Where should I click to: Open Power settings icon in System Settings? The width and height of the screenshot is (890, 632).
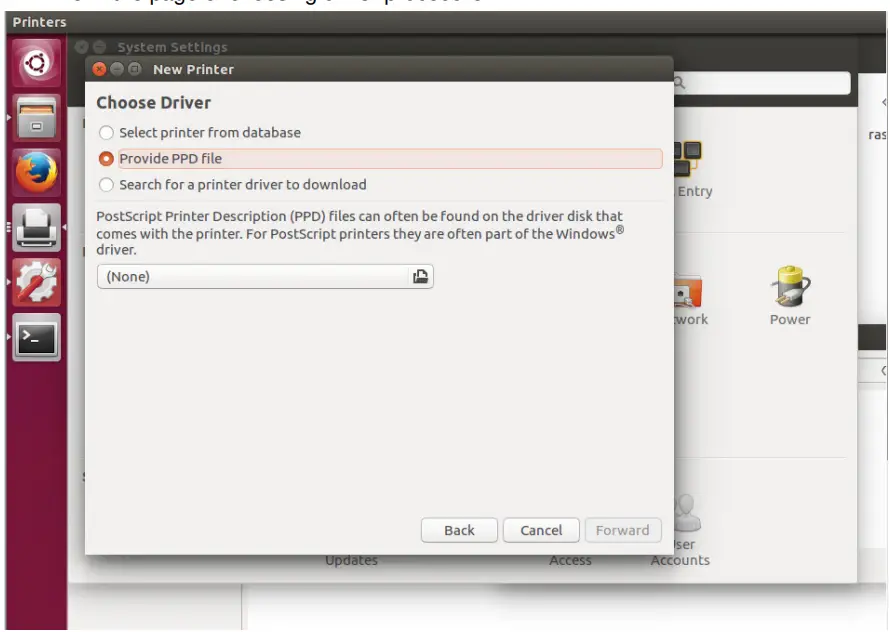pos(790,287)
